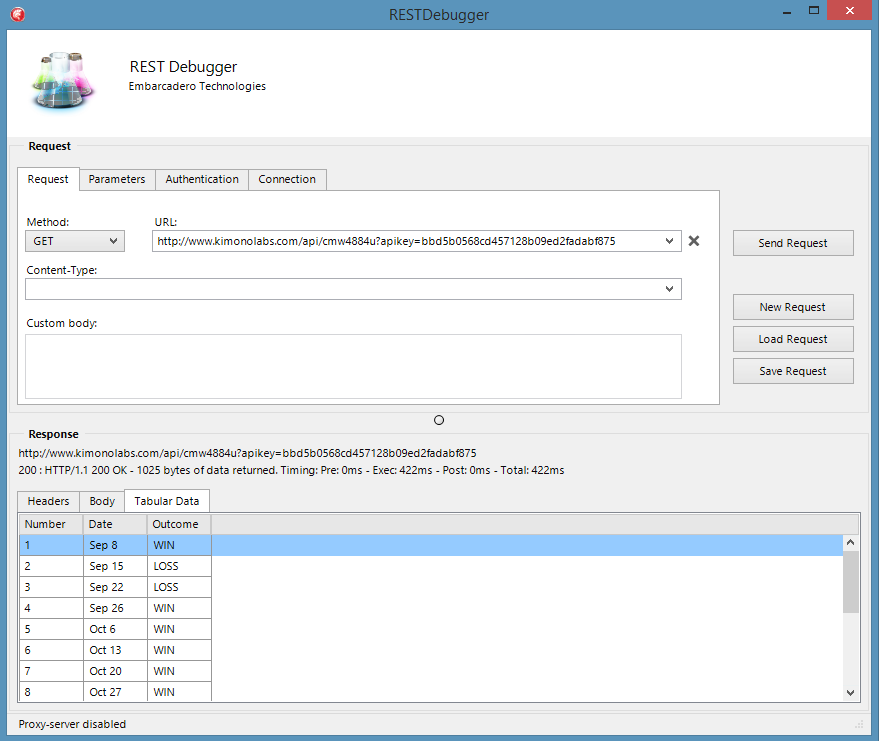The image size is (879, 741).
Task: Click inside the Custom body text area
Action: click(x=353, y=366)
